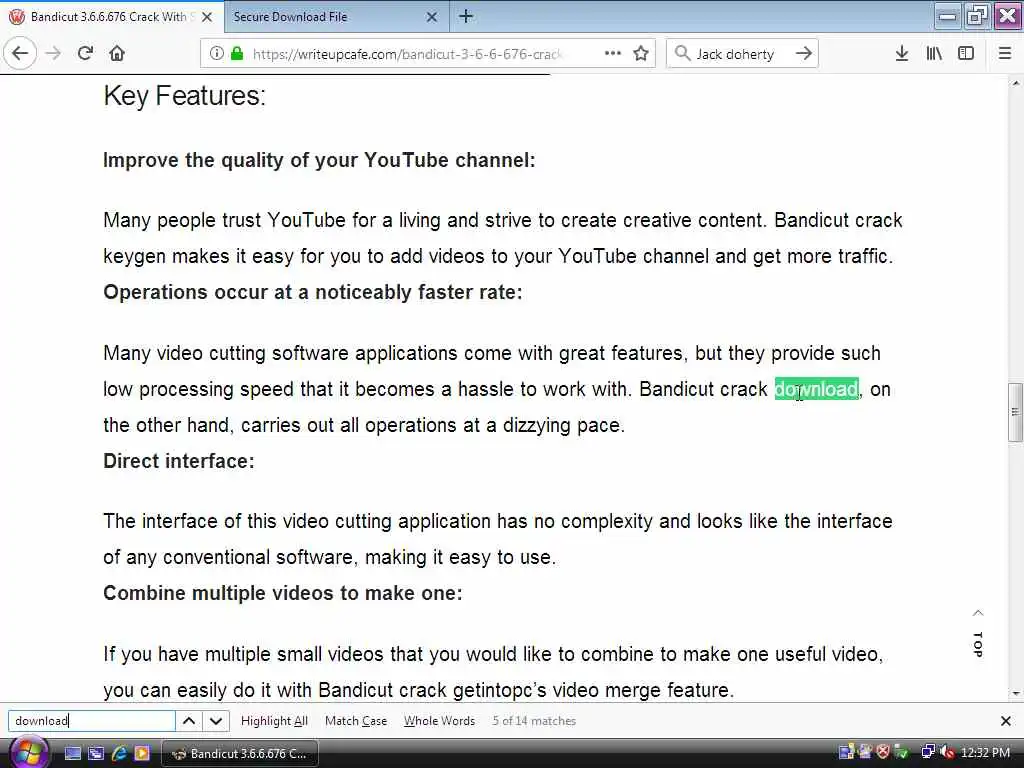Open the Firefox hamburger menu
The width and height of the screenshot is (1024, 768).
(1005, 54)
